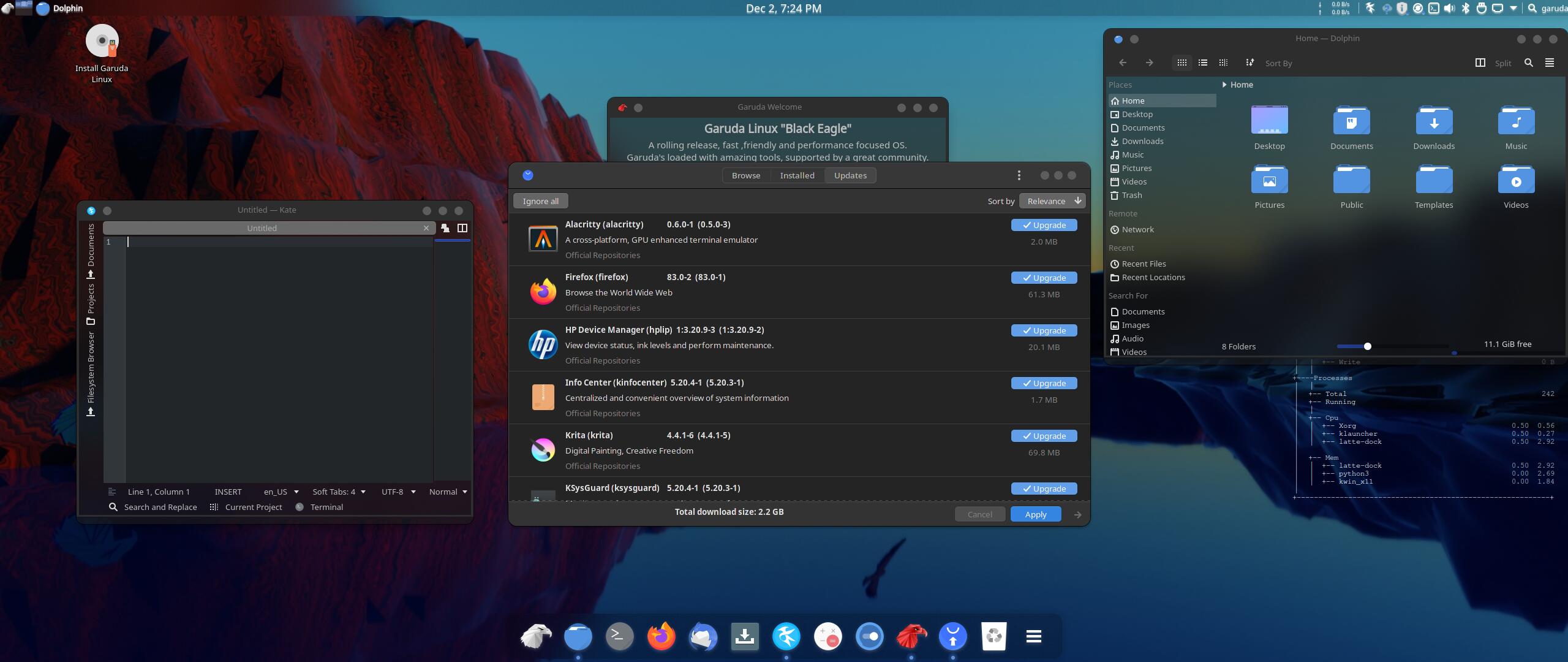Expand the Home breadcrumb arrow in Dolphin
This screenshot has height=662, width=1568.
pyautogui.click(x=1224, y=85)
